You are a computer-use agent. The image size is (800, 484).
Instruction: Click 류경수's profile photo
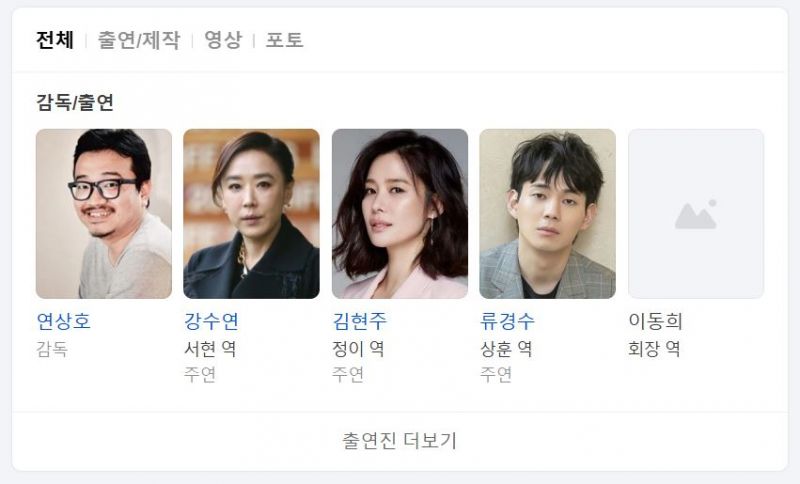coord(547,214)
